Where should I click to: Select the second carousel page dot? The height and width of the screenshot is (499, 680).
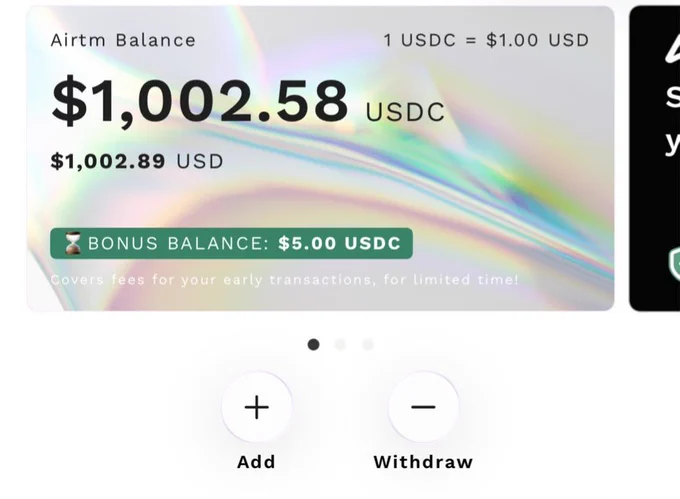tap(340, 345)
